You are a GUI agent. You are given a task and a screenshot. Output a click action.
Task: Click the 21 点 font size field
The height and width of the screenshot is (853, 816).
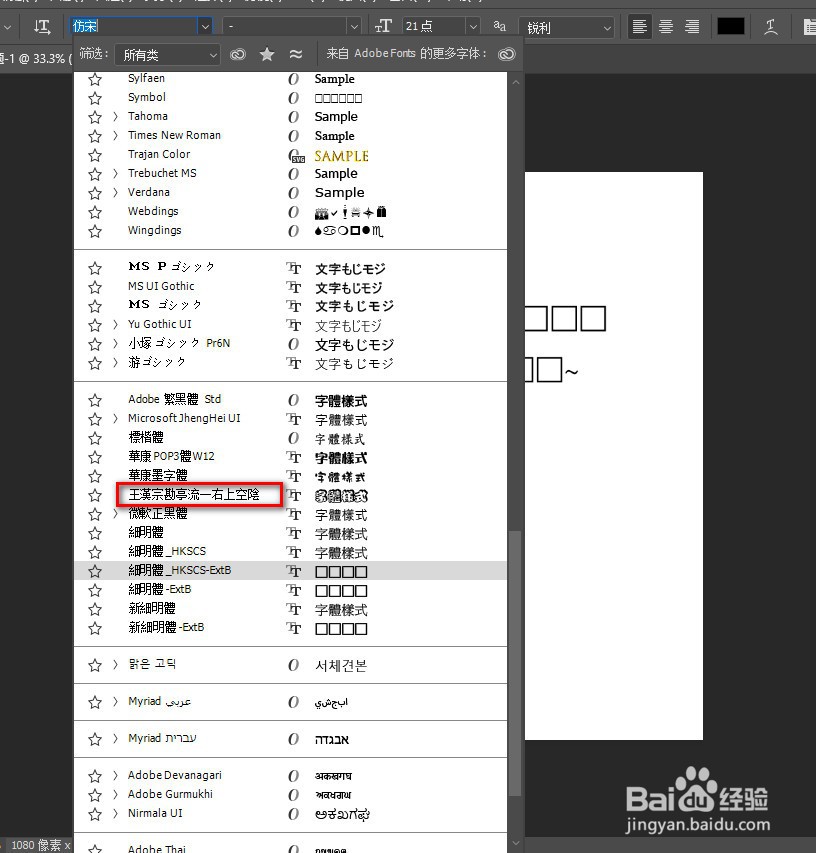coord(434,26)
